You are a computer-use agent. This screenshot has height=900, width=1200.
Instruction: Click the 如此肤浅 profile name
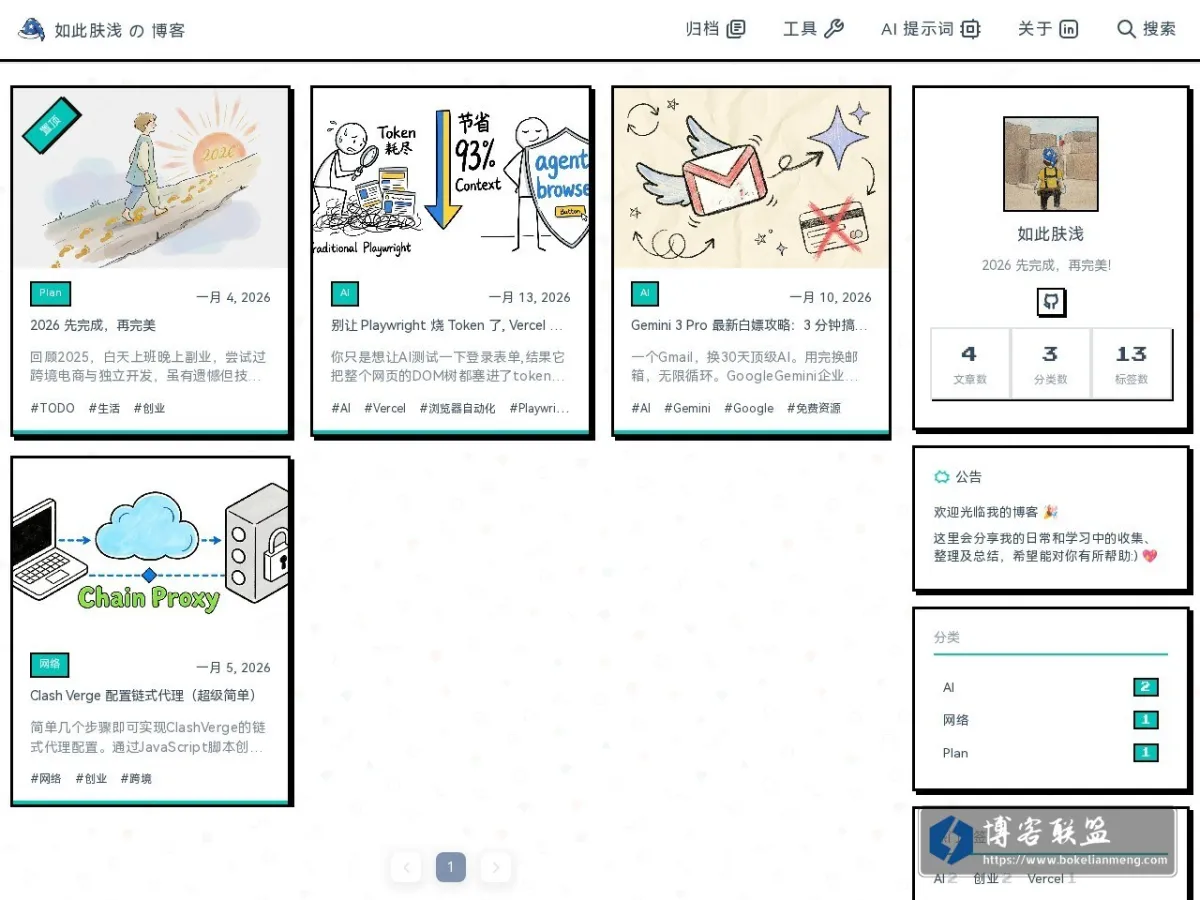point(1051,234)
